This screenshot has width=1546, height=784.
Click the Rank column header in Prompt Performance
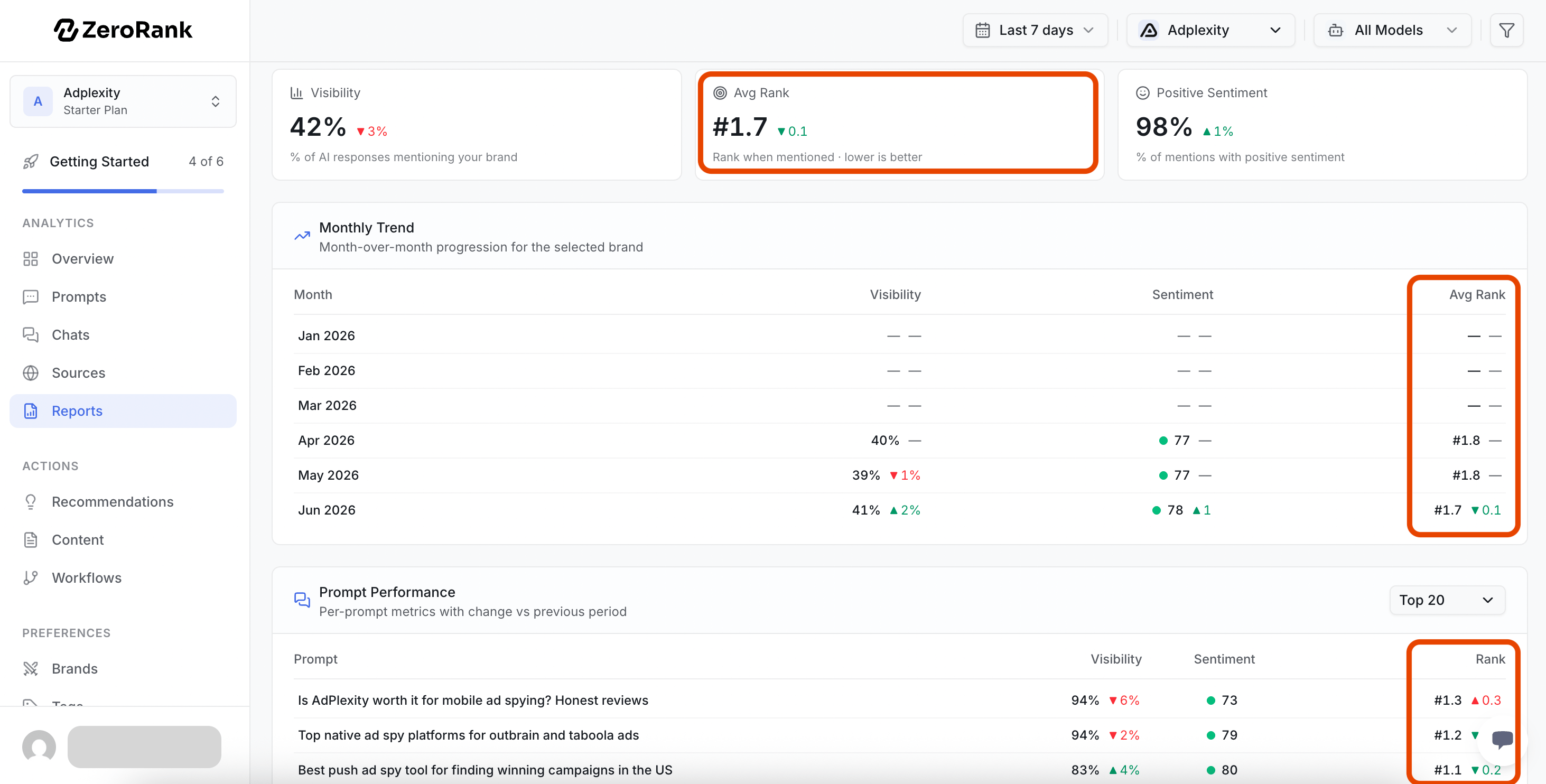click(1490, 659)
